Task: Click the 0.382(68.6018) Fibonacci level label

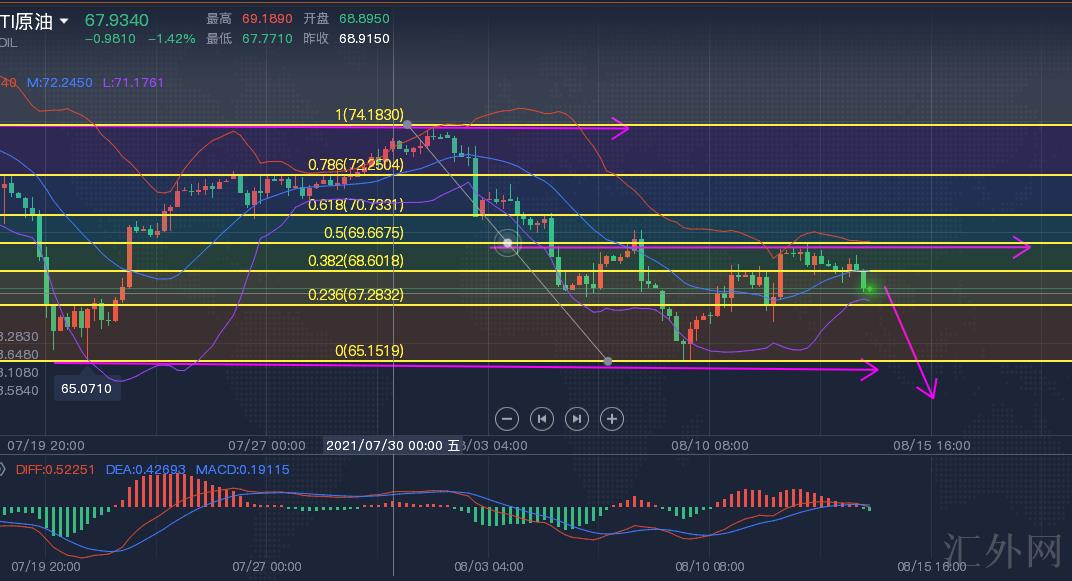Action: [356, 260]
